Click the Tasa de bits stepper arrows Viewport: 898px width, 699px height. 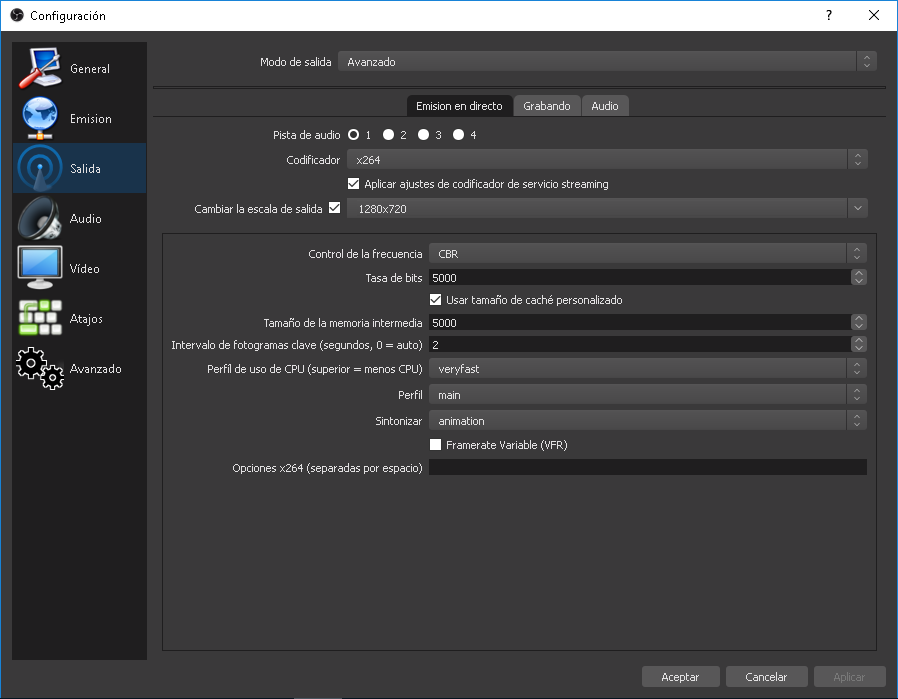click(x=858, y=277)
